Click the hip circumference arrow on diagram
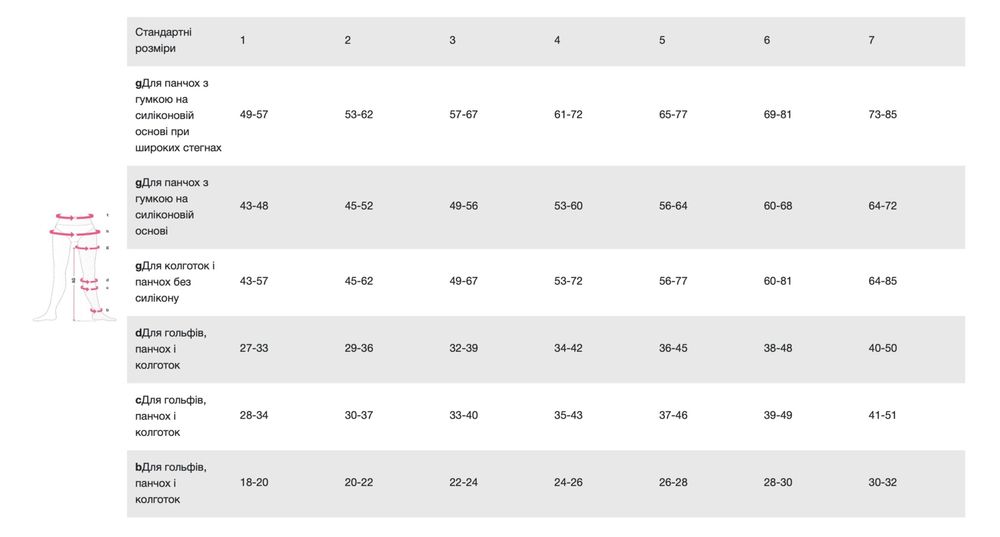Viewport: 1000px width, 537px height. coord(76,232)
